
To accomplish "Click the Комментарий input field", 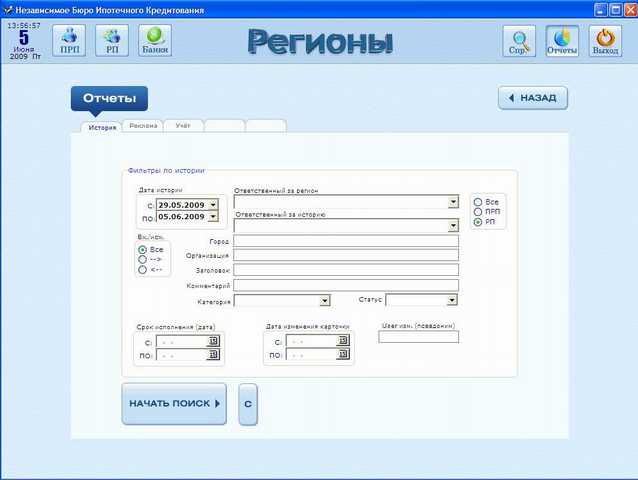I will (346, 285).
